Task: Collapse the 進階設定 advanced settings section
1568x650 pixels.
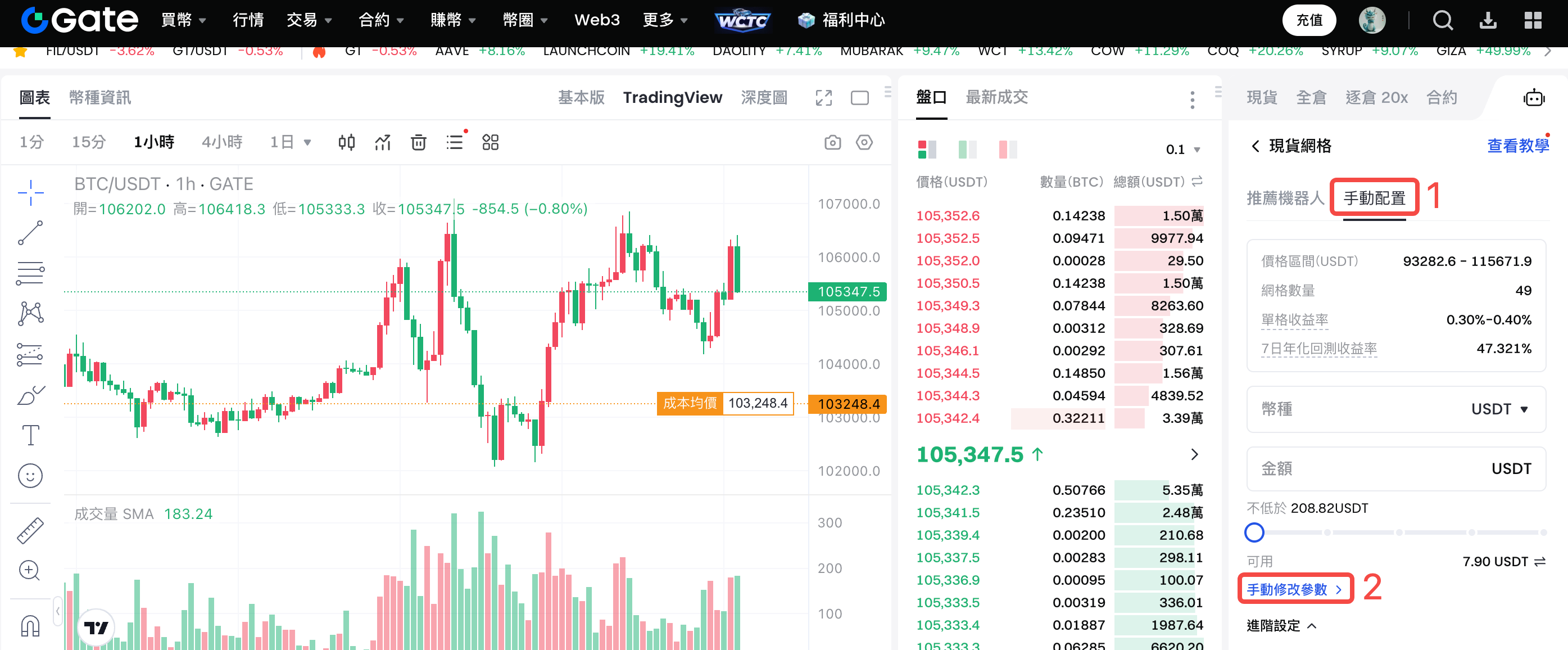Action: point(1281,625)
